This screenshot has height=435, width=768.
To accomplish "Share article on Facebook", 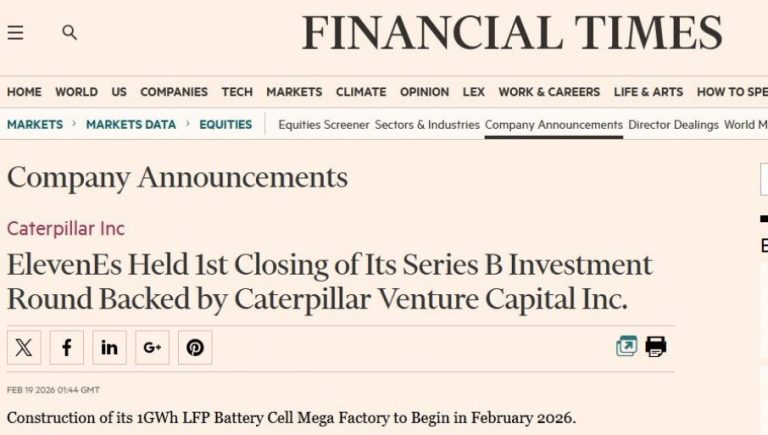I will [67, 347].
